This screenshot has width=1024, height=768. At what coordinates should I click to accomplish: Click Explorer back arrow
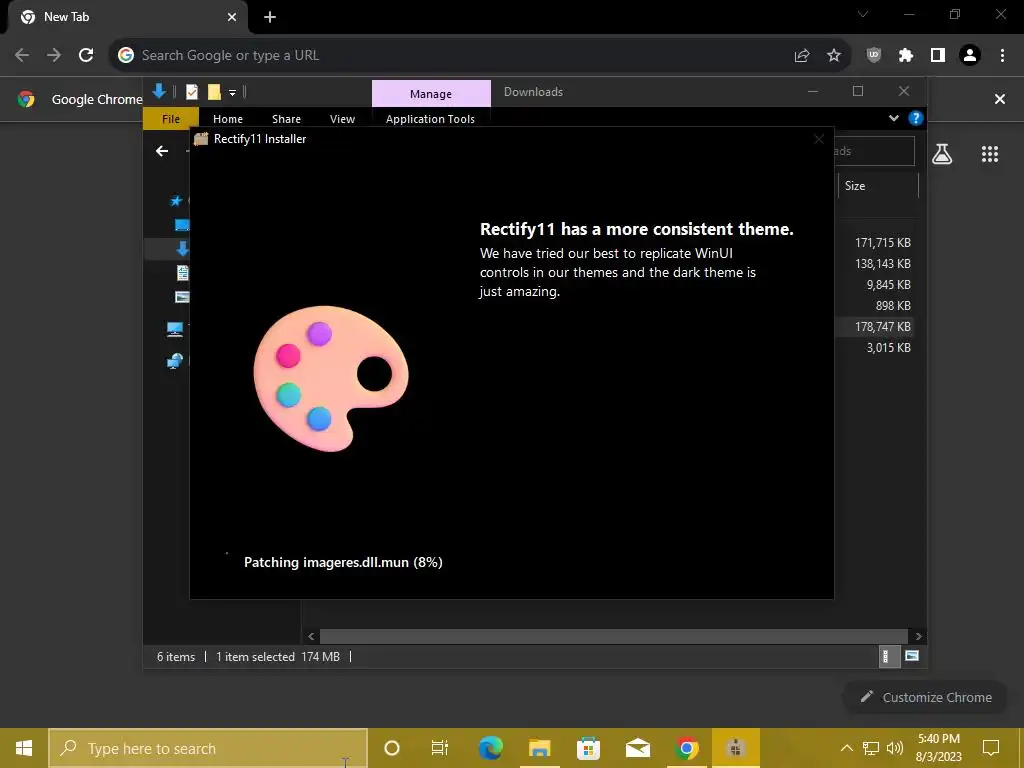click(162, 152)
